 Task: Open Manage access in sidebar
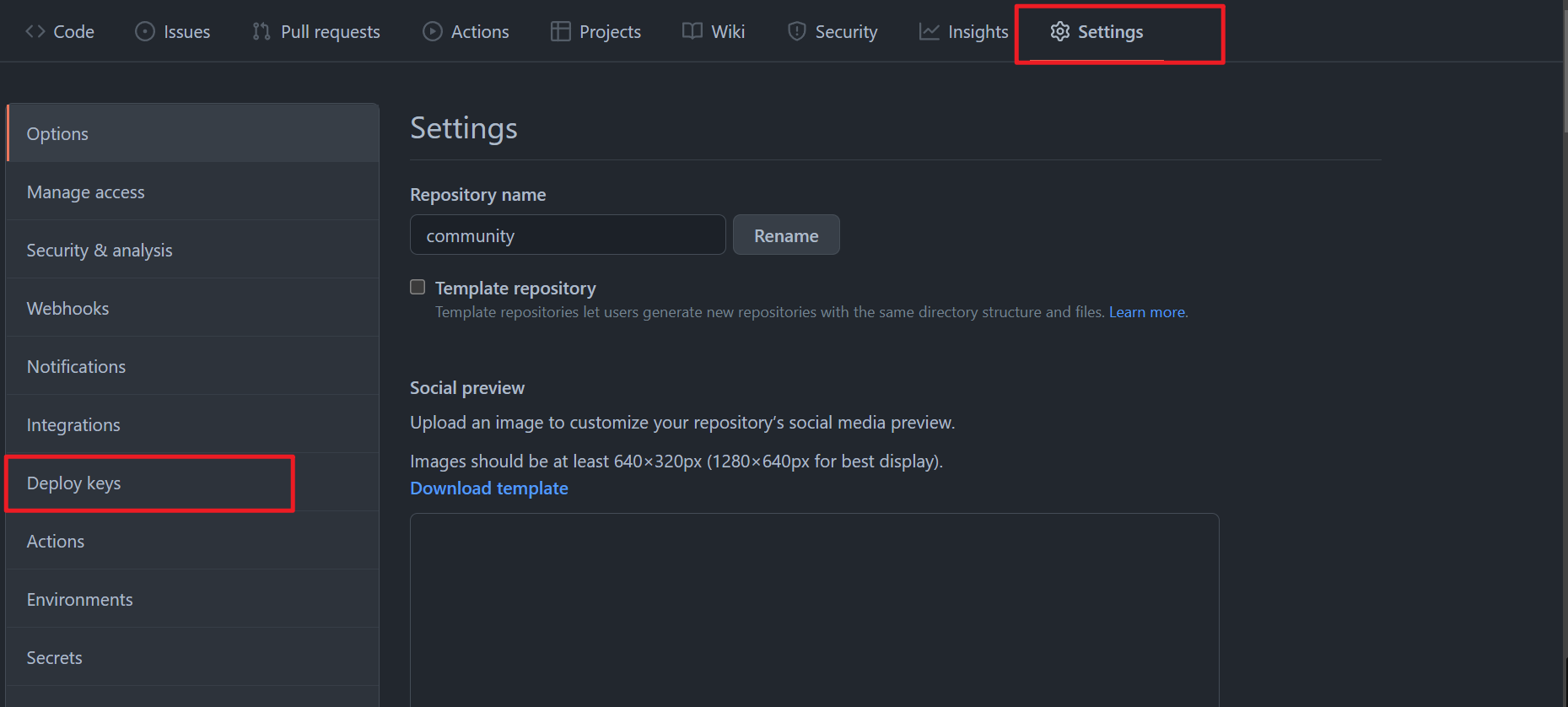click(x=193, y=192)
